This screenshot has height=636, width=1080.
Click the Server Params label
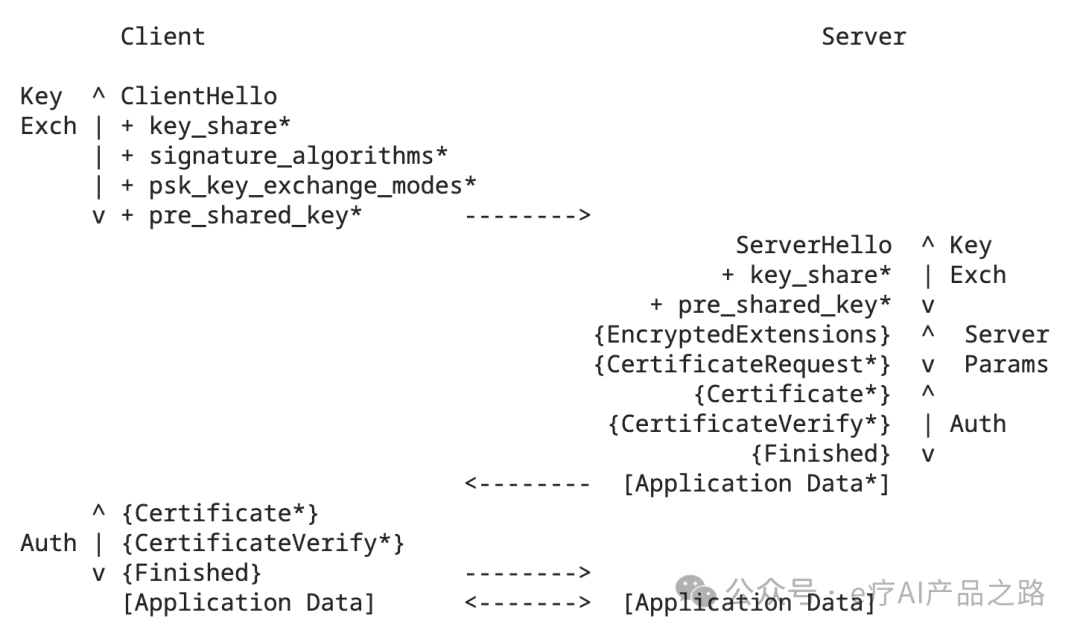click(1006, 349)
